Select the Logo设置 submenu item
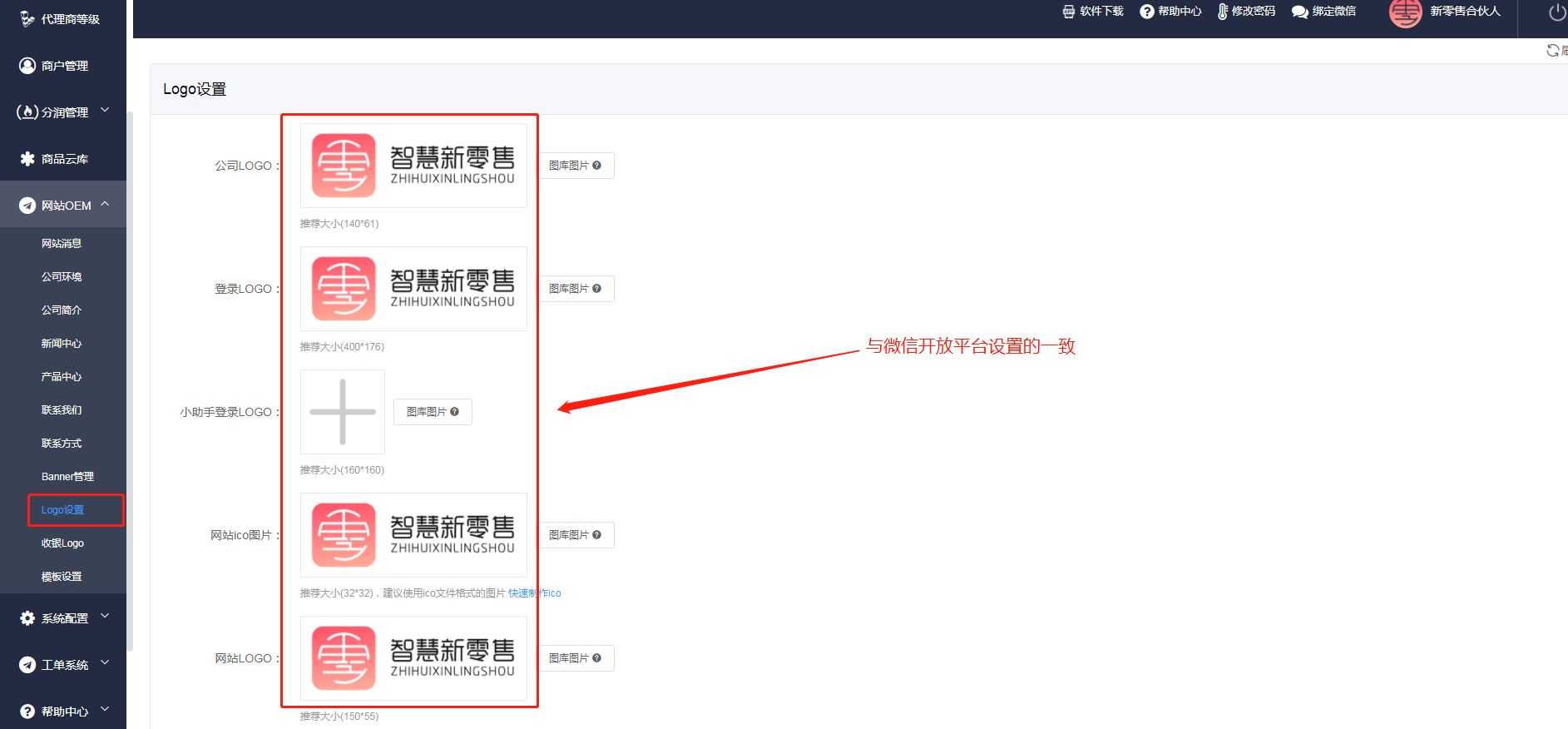Image resolution: width=1568 pixels, height=729 pixels. pyautogui.click(x=62, y=510)
